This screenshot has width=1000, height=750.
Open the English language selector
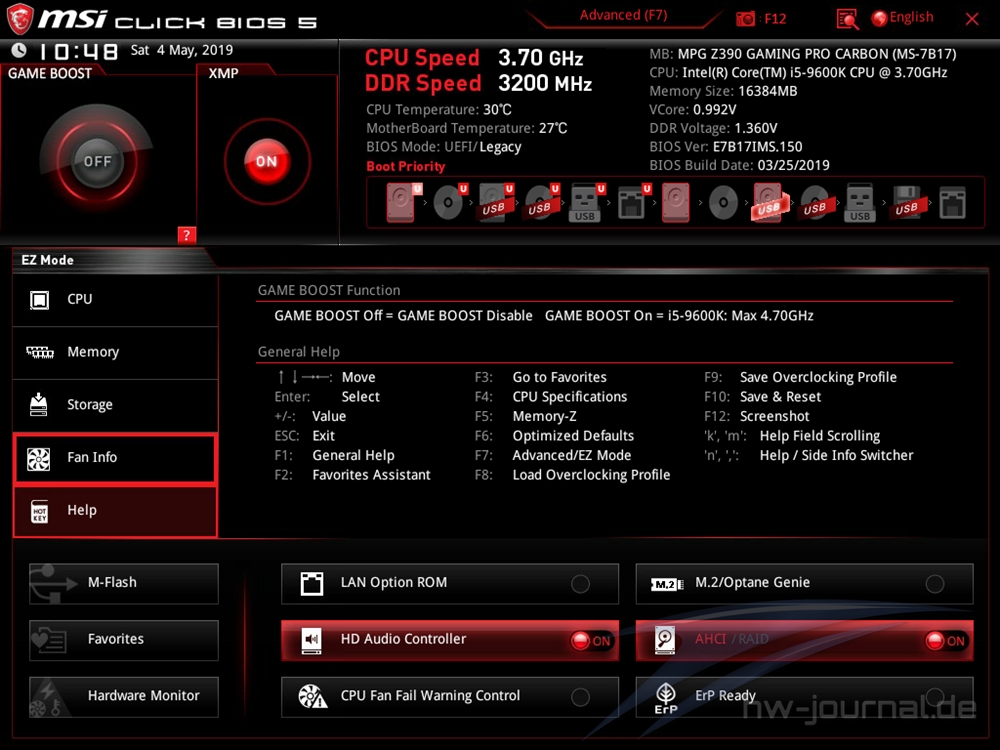tap(902, 18)
